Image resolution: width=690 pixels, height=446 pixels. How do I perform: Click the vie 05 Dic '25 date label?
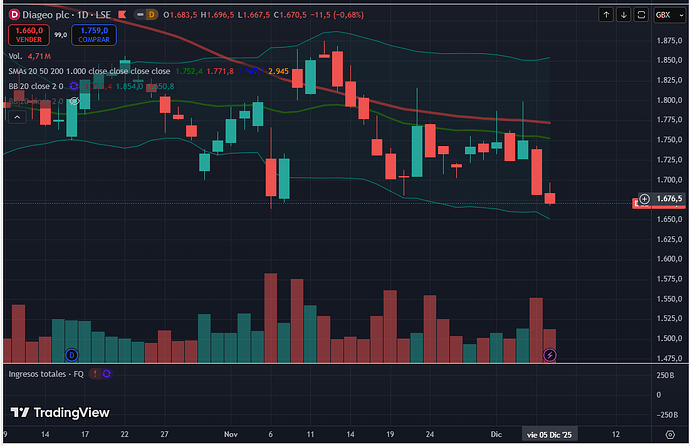[x=552, y=436]
